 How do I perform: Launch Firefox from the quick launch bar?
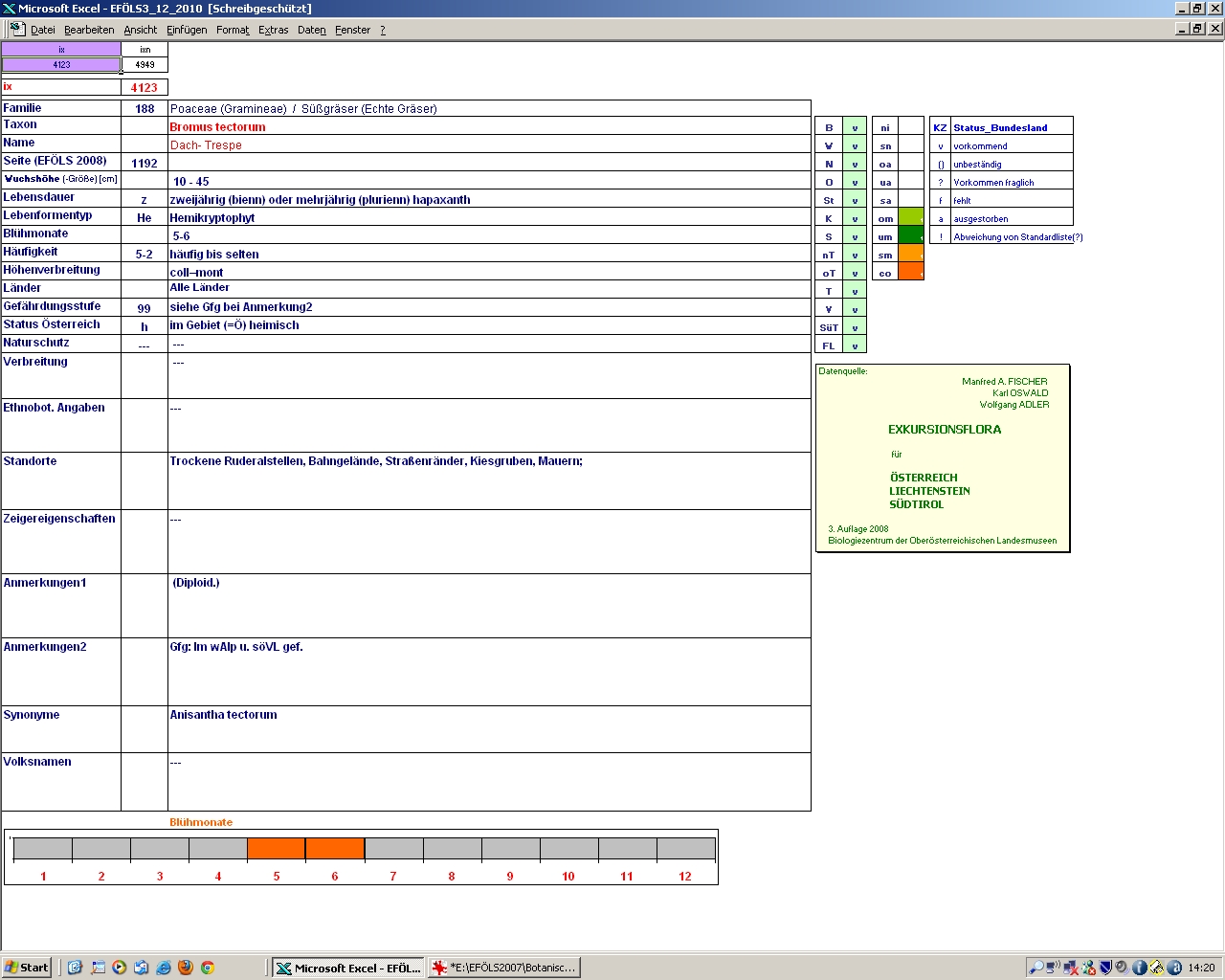[x=186, y=968]
